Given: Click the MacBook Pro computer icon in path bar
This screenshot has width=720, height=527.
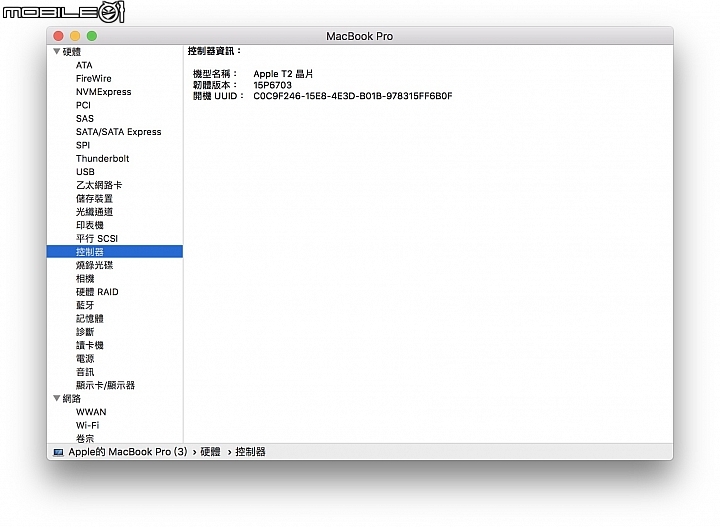Looking at the screenshot, I should 58,452.
